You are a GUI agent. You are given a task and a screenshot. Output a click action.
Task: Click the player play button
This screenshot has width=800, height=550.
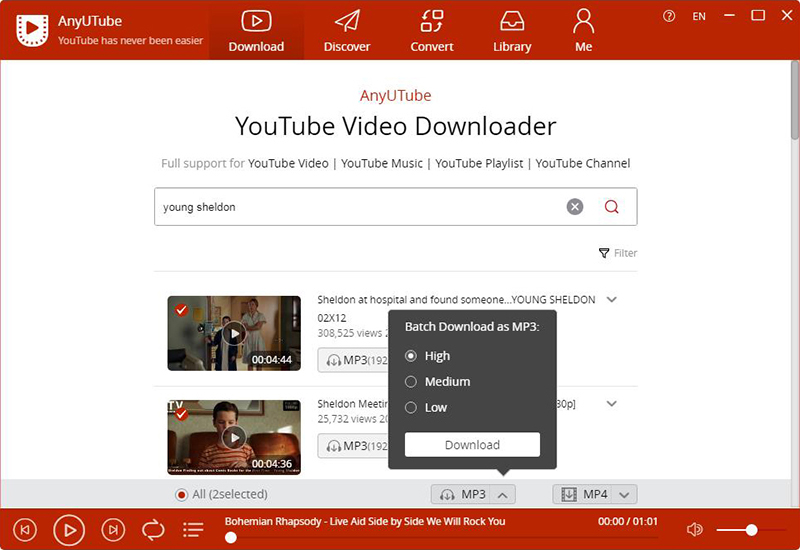[69, 530]
